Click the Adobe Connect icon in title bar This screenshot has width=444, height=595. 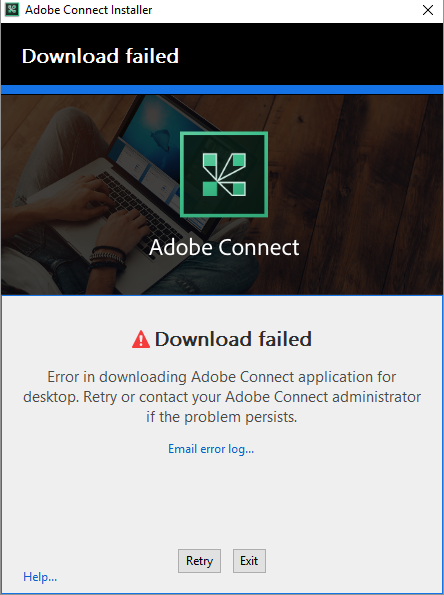pos(12,9)
